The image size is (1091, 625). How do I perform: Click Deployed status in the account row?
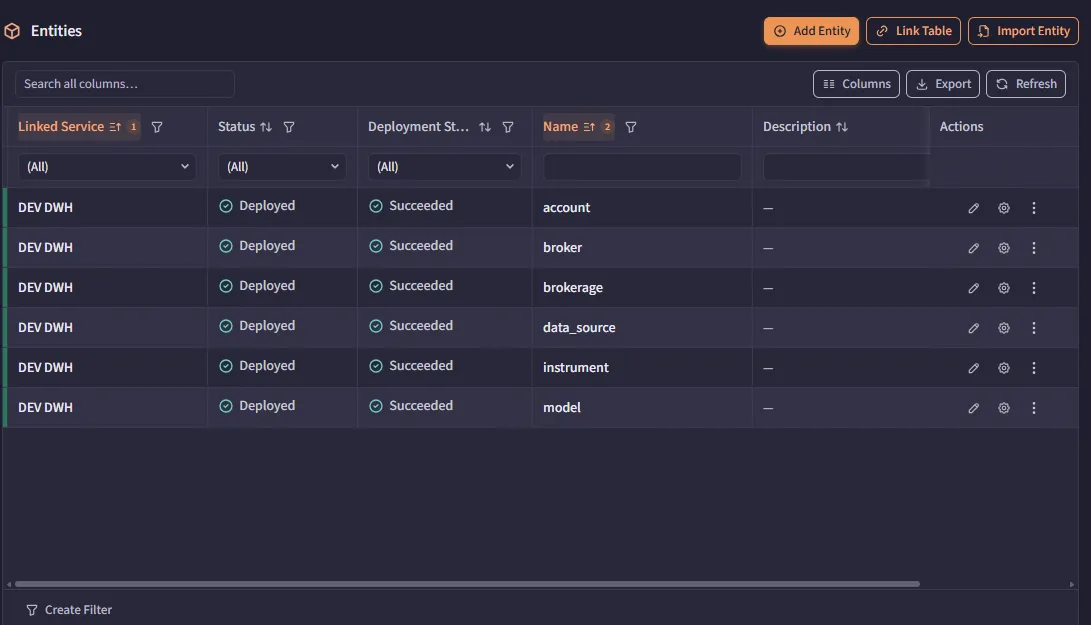pyautogui.click(x=257, y=206)
